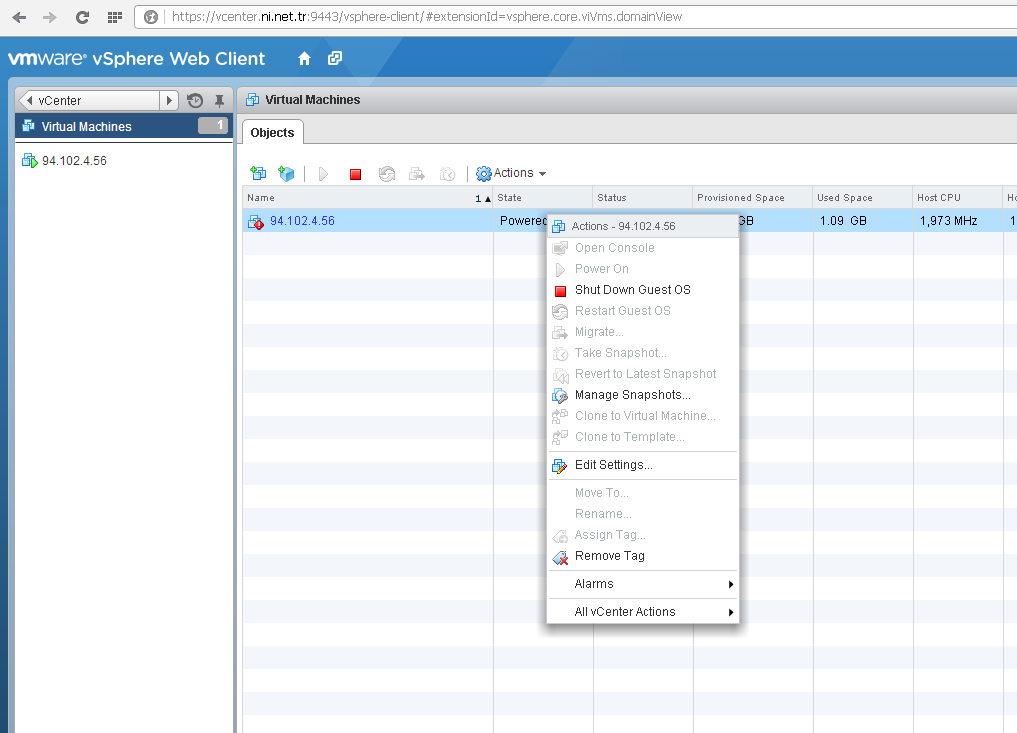Open the vSphere window switcher icon beside Home

(335, 58)
